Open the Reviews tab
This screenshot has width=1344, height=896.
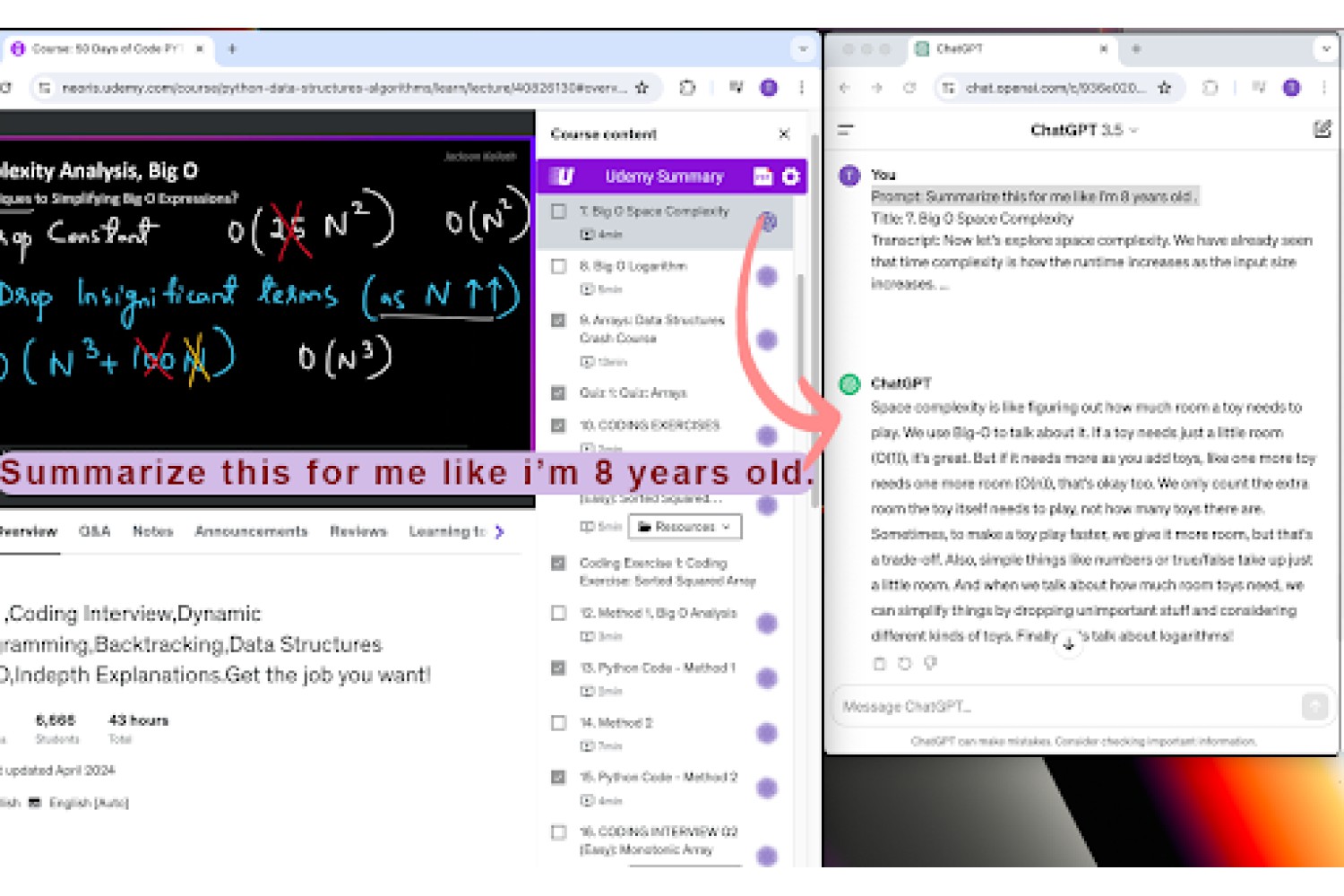click(358, 531)
